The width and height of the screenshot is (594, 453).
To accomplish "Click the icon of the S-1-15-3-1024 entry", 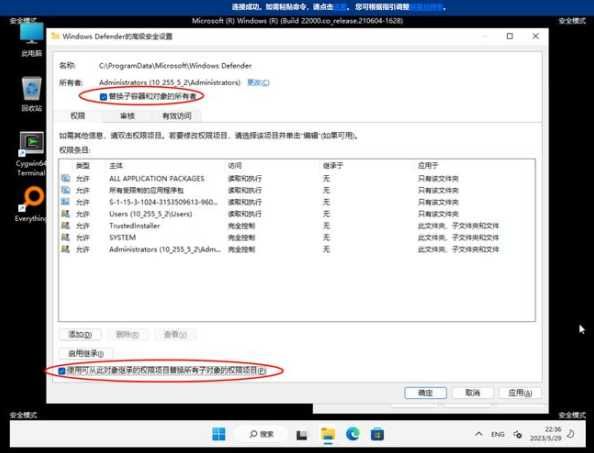I will pyautogui.click(x=66, y=202).
